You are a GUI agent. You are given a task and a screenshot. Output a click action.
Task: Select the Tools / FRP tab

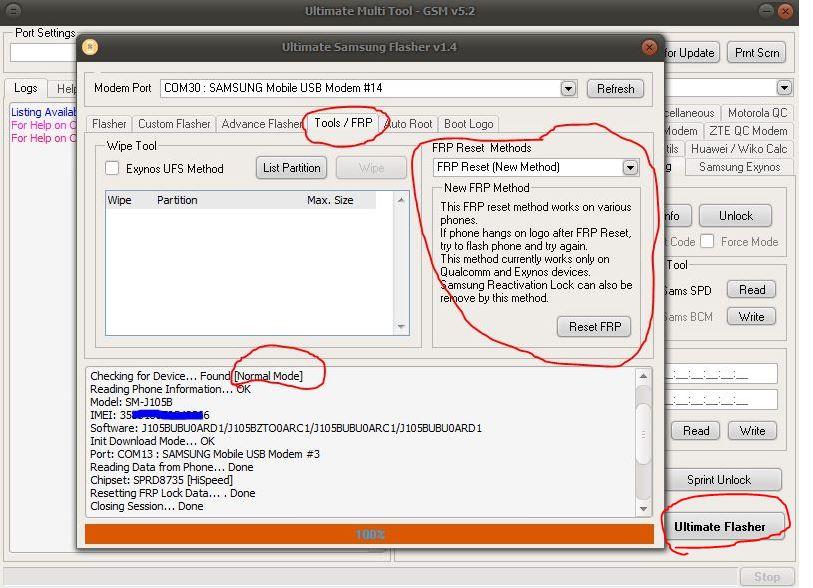pos(344,123)
